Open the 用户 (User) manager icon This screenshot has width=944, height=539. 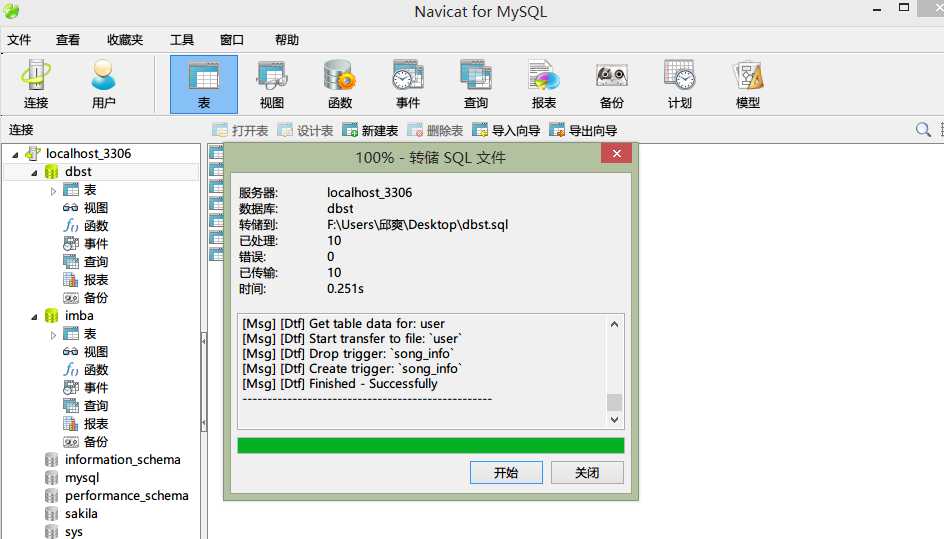(103, 84)
